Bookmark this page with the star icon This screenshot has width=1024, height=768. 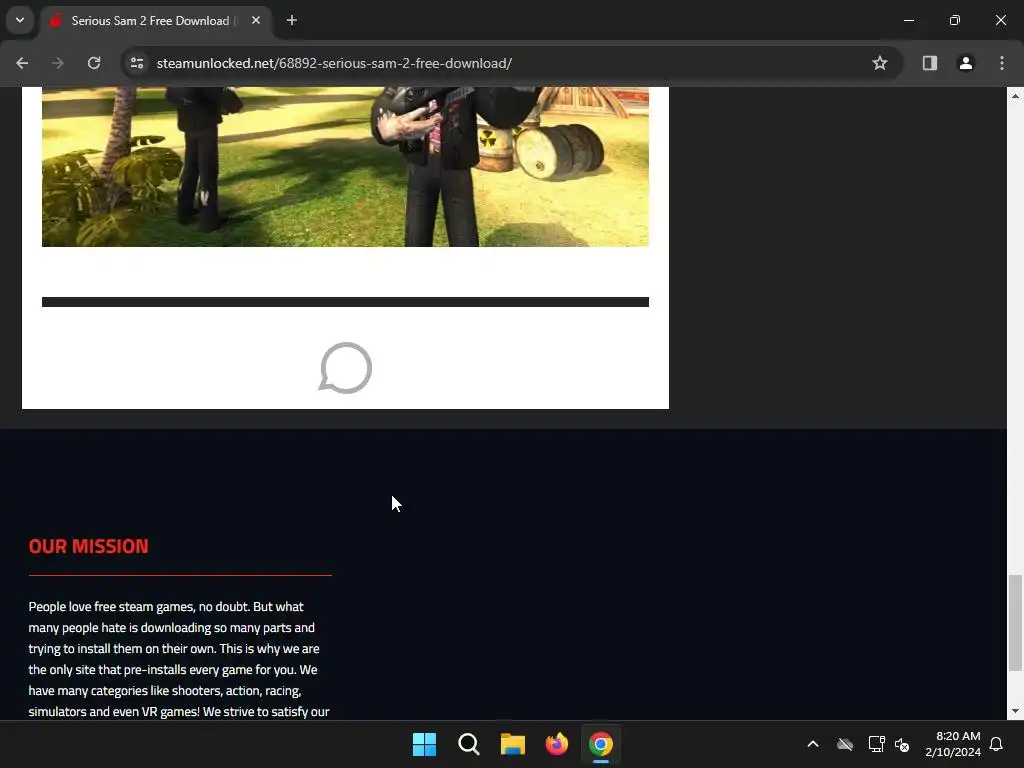pos(880,63)
